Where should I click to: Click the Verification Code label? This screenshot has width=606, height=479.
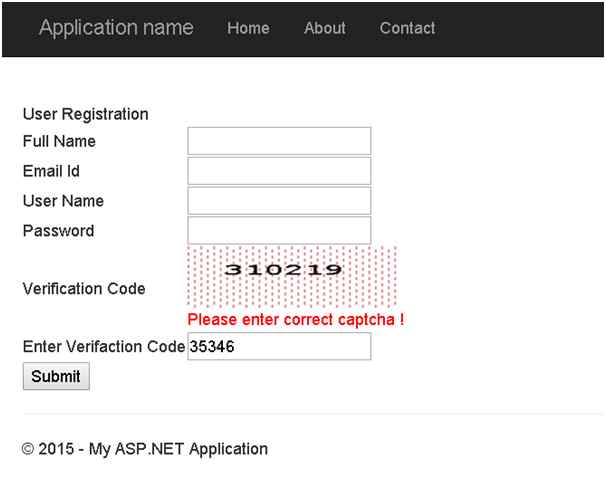[x=84, y=289]
